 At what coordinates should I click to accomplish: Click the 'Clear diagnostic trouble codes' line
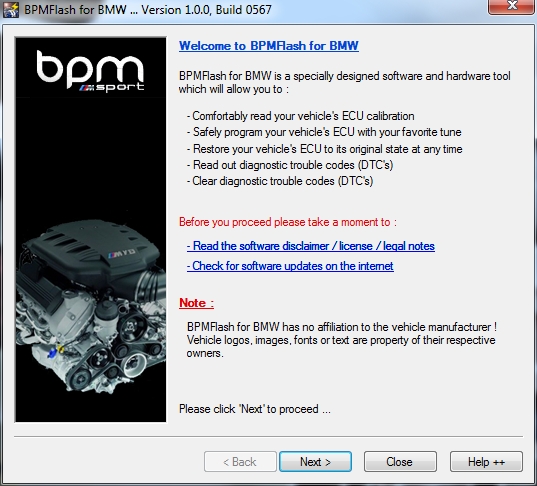pos(280,181)
